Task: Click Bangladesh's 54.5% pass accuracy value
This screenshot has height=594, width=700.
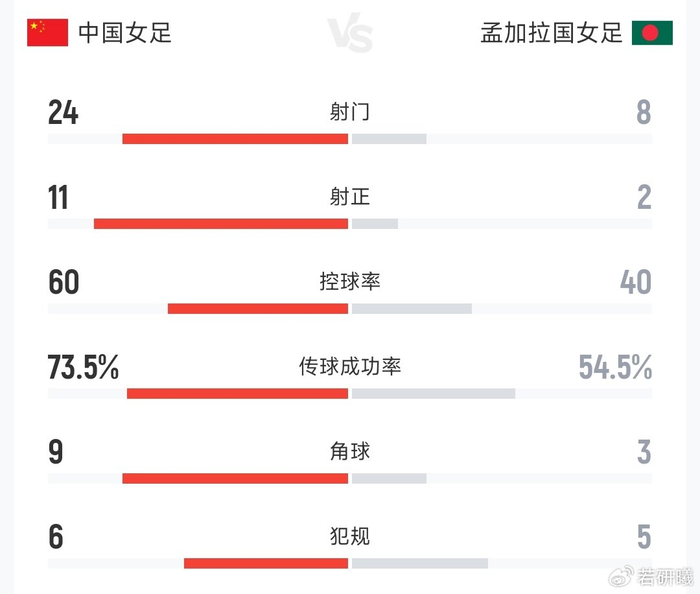Action: point(615,368)
